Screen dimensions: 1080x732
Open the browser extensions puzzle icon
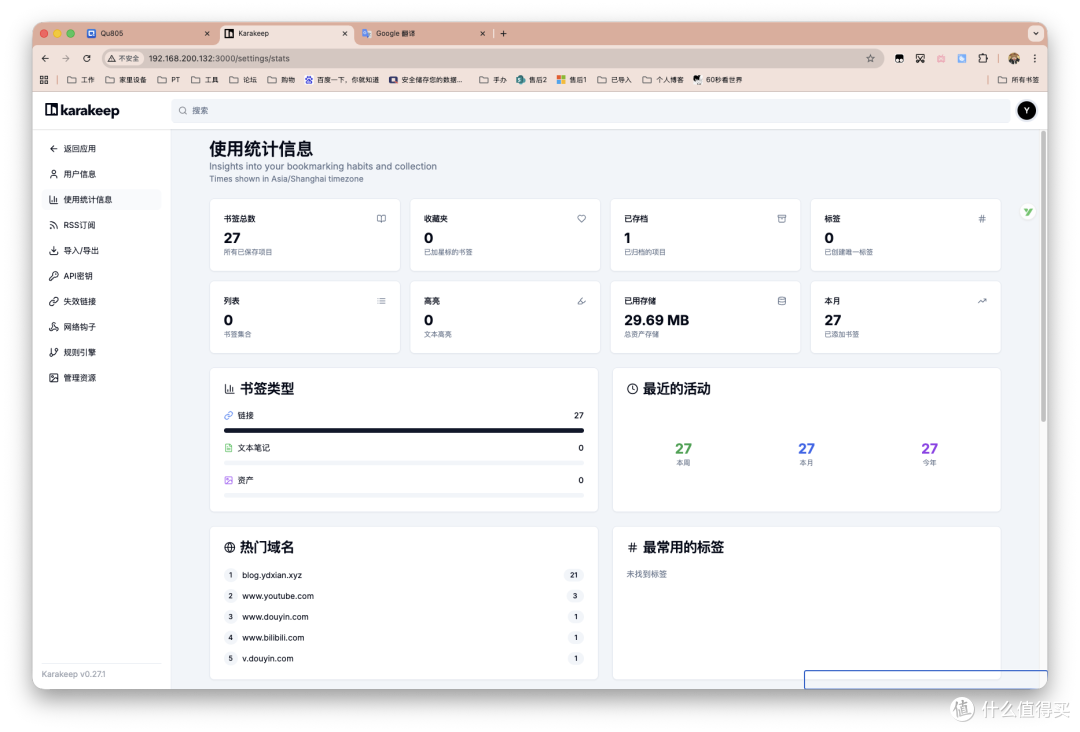(983, 59)
